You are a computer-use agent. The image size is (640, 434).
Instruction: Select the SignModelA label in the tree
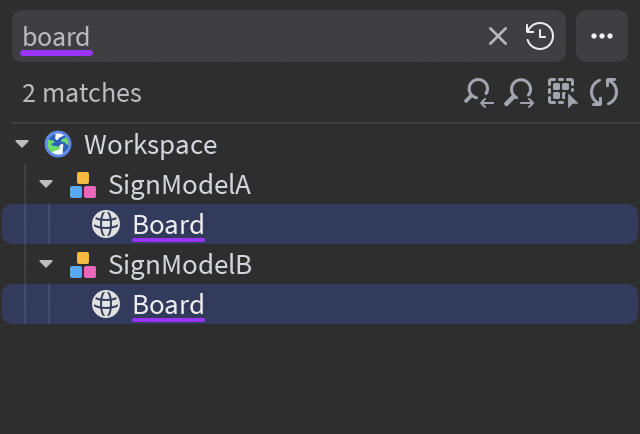pos(179,185)
